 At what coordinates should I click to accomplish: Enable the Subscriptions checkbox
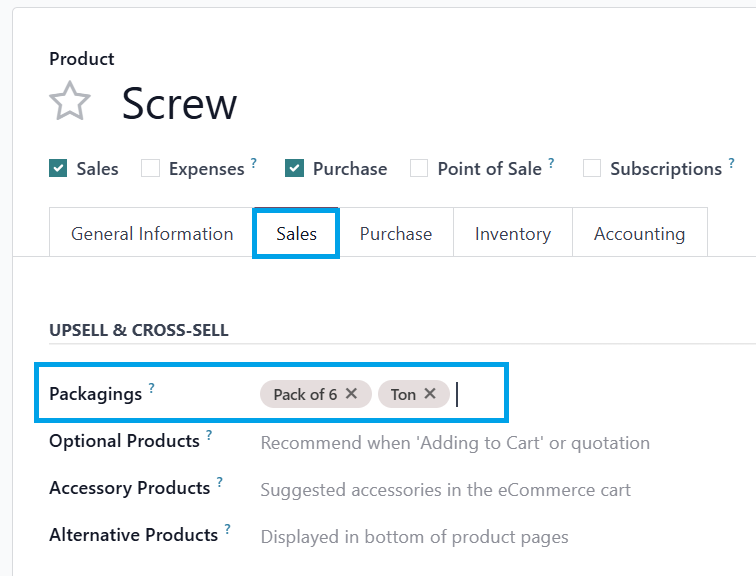(592, 169)
